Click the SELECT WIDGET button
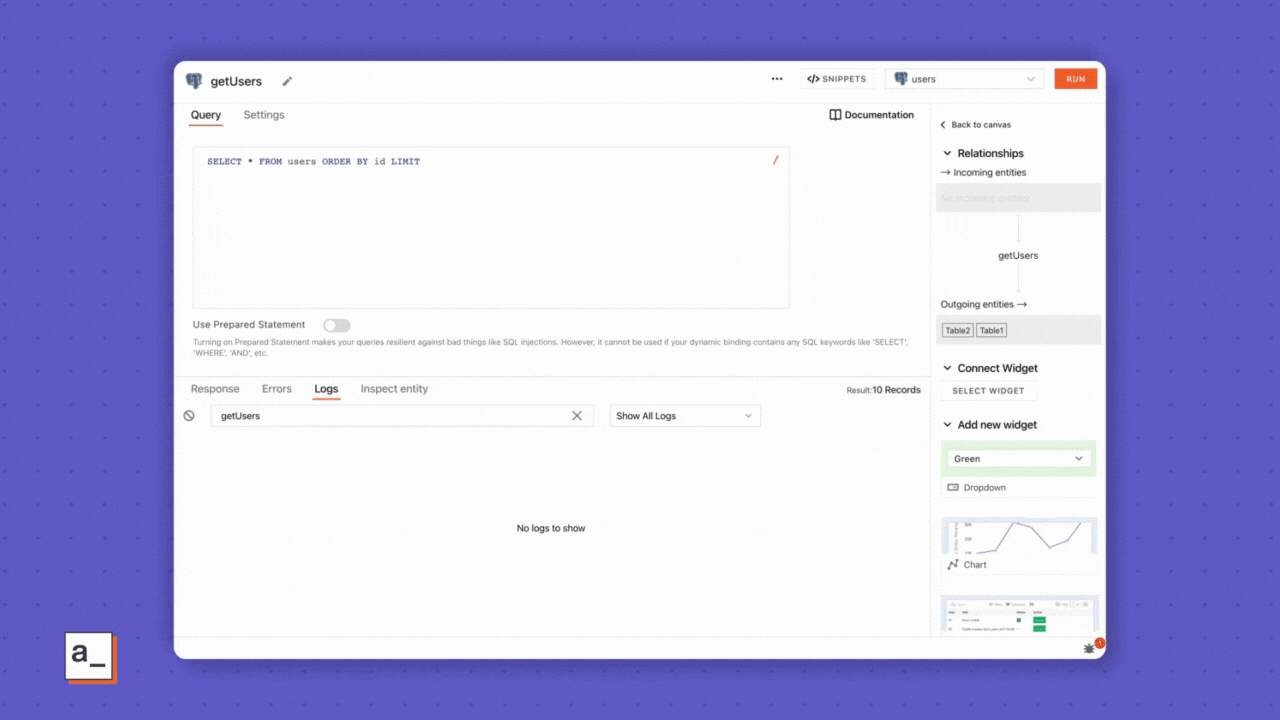This screenshot has width=1280, height=720. [x=988, y=391]
